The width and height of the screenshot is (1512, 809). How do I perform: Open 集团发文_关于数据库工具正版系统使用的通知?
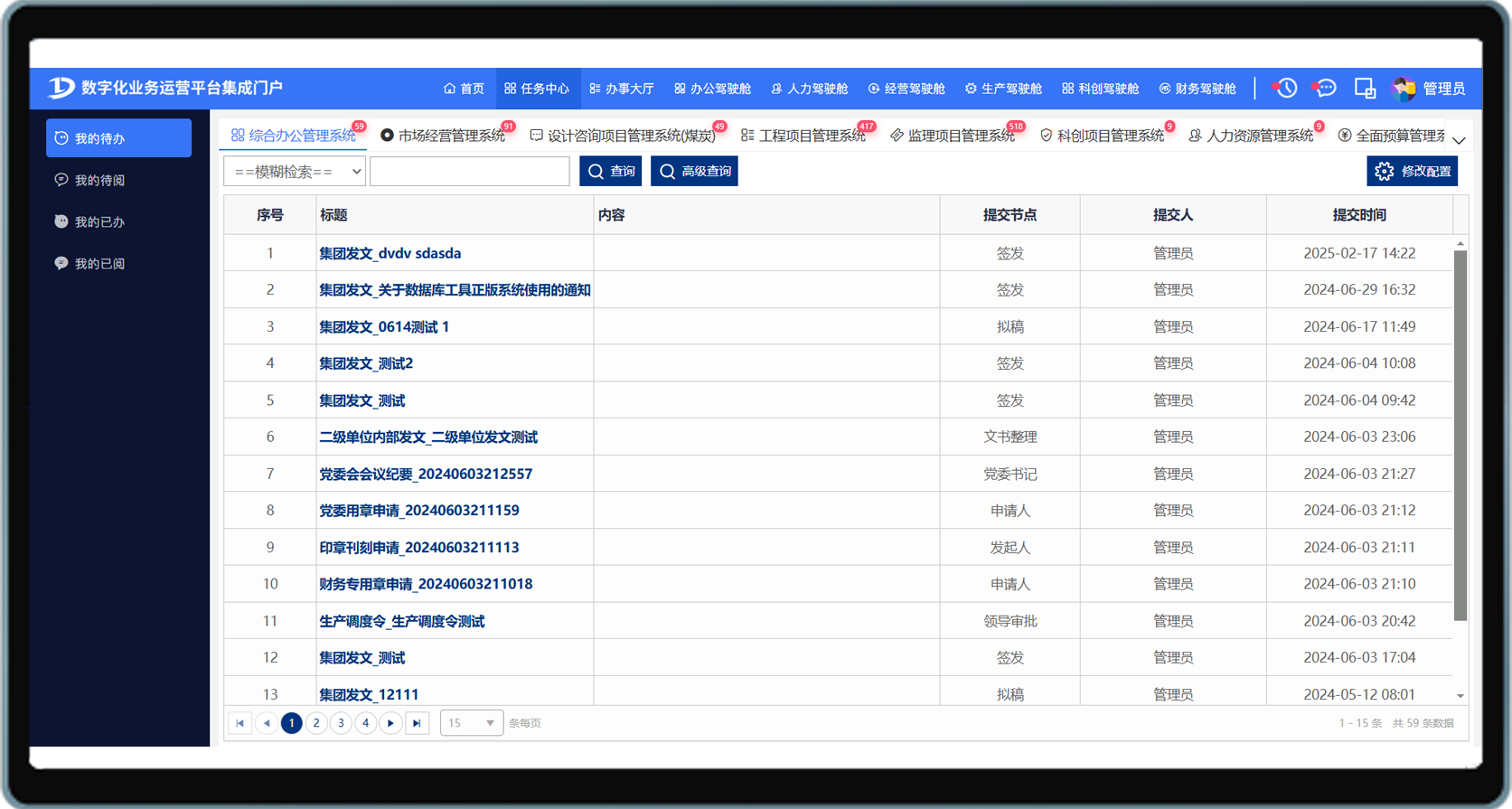pos(455,289)
